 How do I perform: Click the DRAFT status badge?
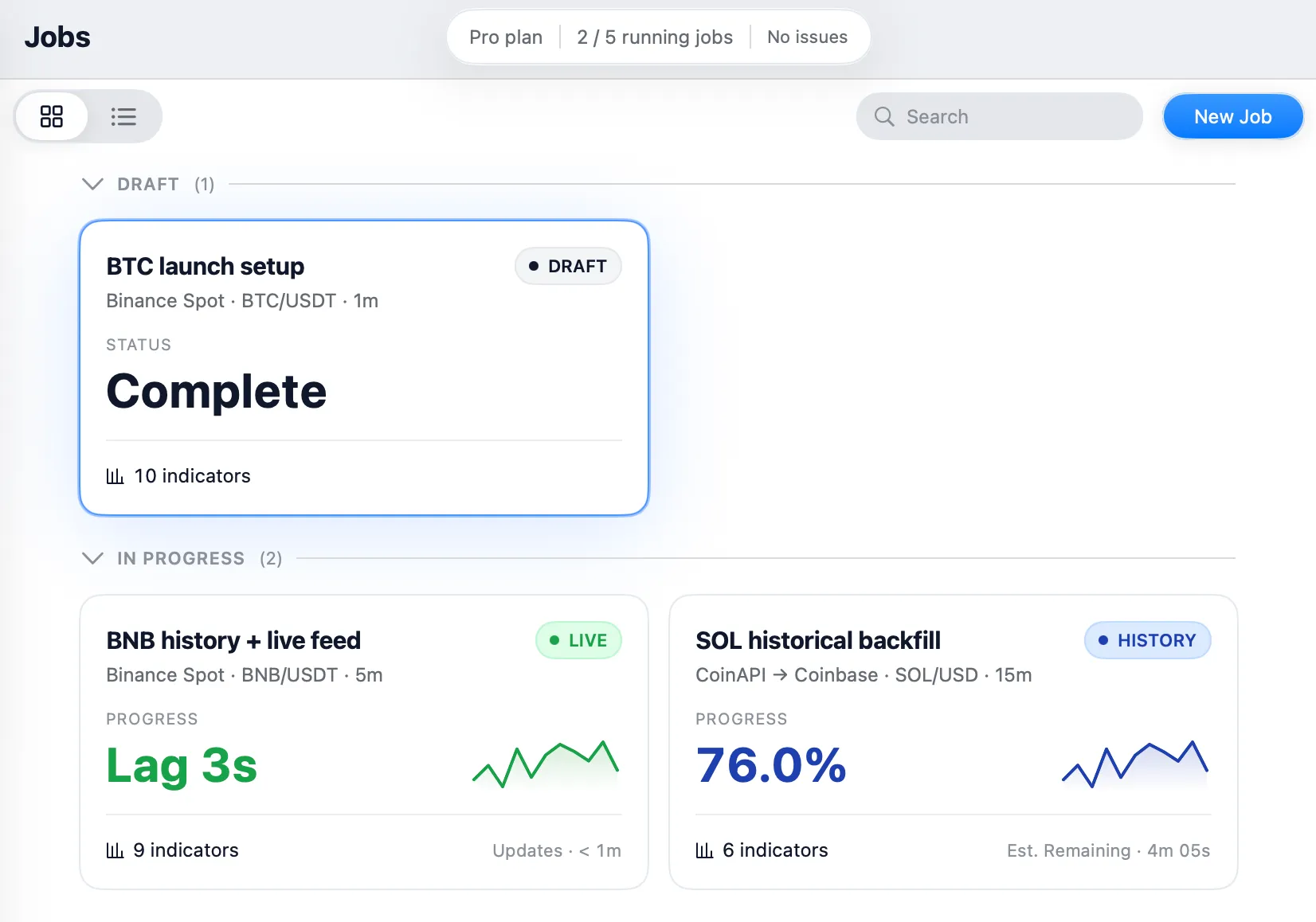pos(568,266)
